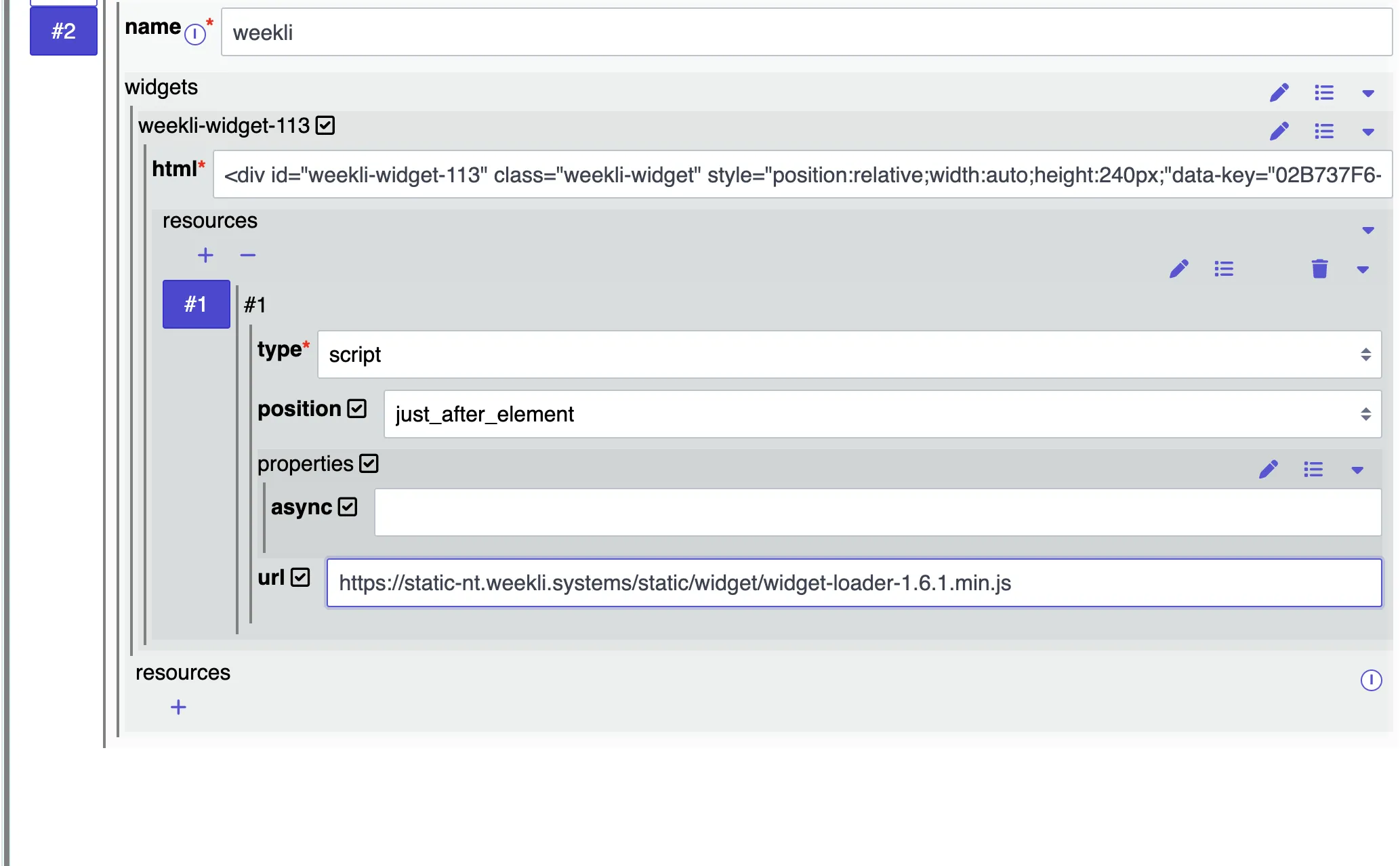Click the url field with widget-loader link

[854, 583]
